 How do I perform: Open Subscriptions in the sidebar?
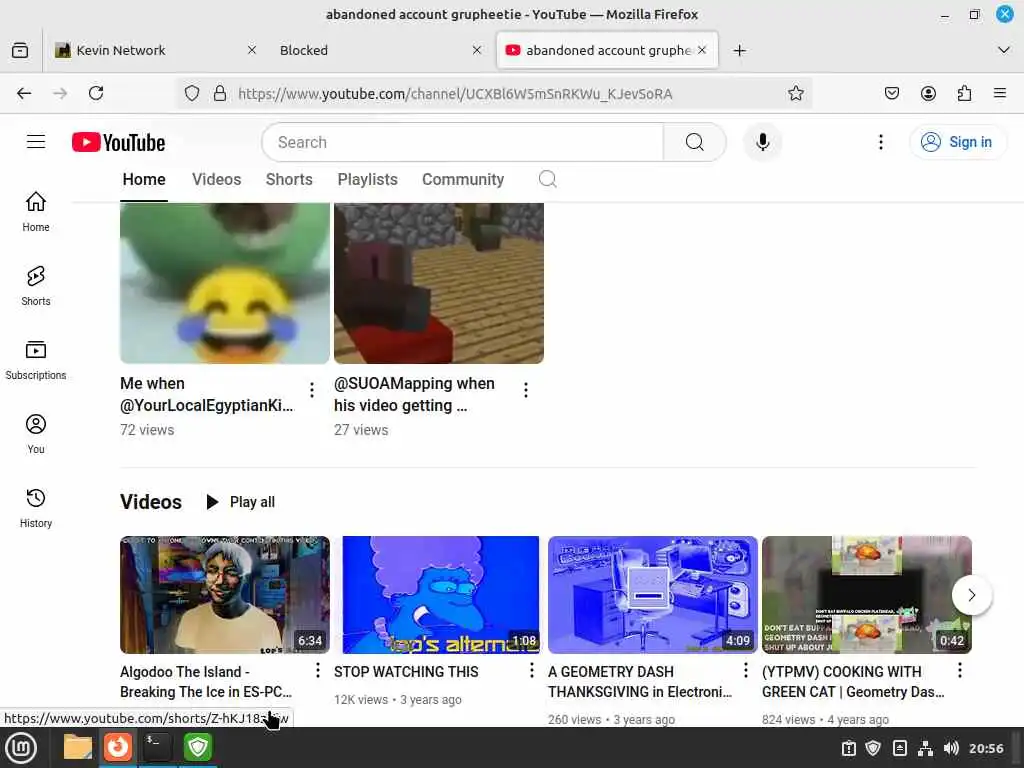point(36,359)
